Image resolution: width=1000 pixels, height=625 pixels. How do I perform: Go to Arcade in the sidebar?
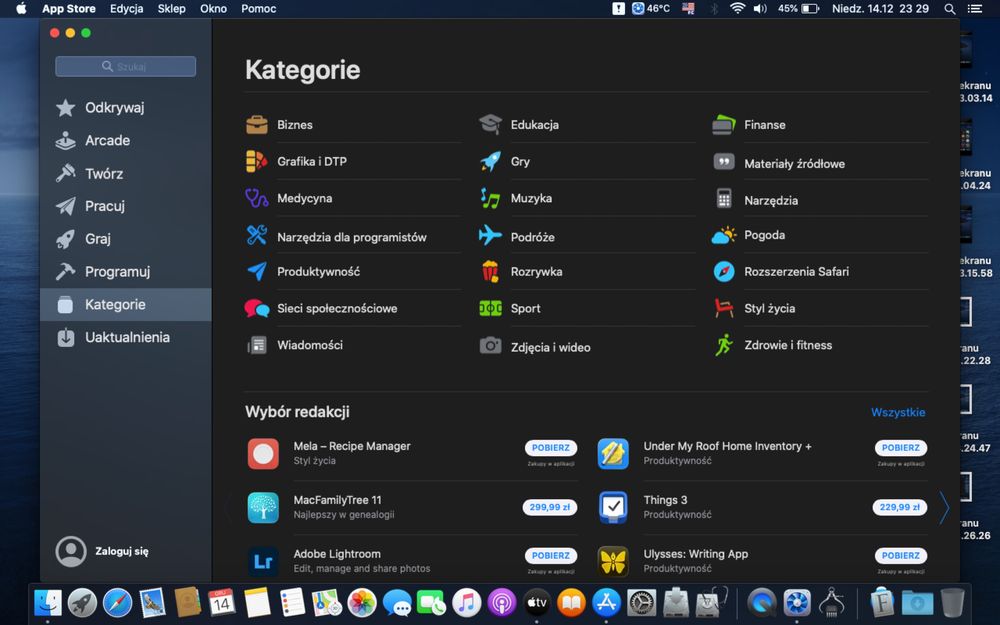[126, 140]
